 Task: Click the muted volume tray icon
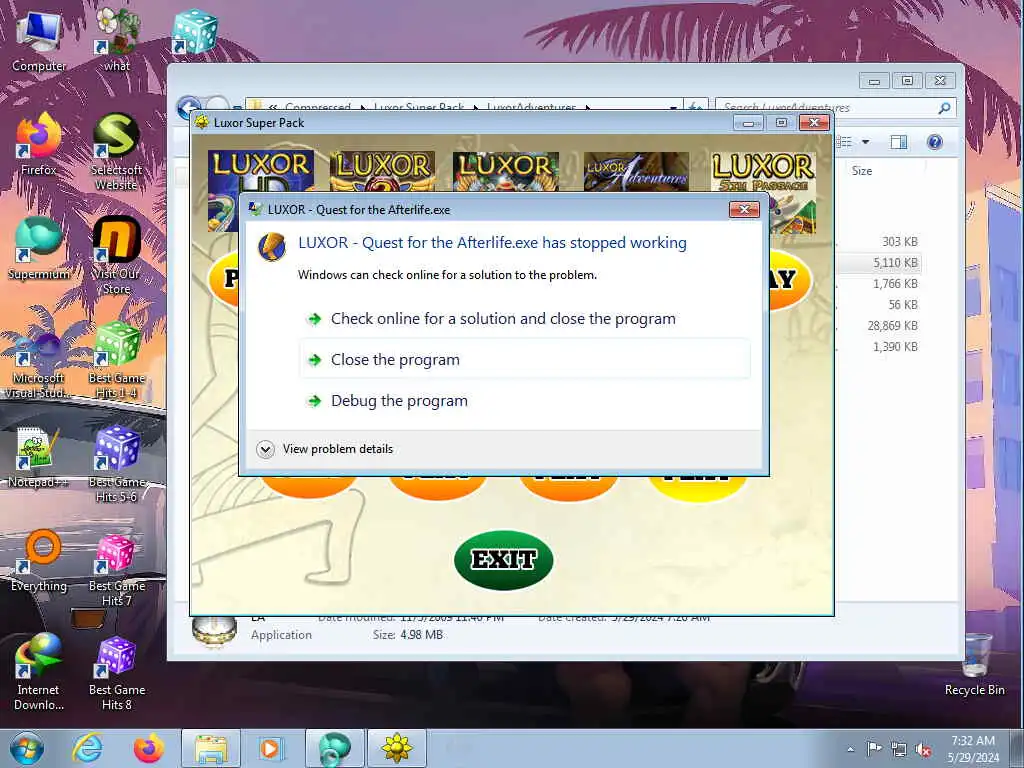click(923, 749)
